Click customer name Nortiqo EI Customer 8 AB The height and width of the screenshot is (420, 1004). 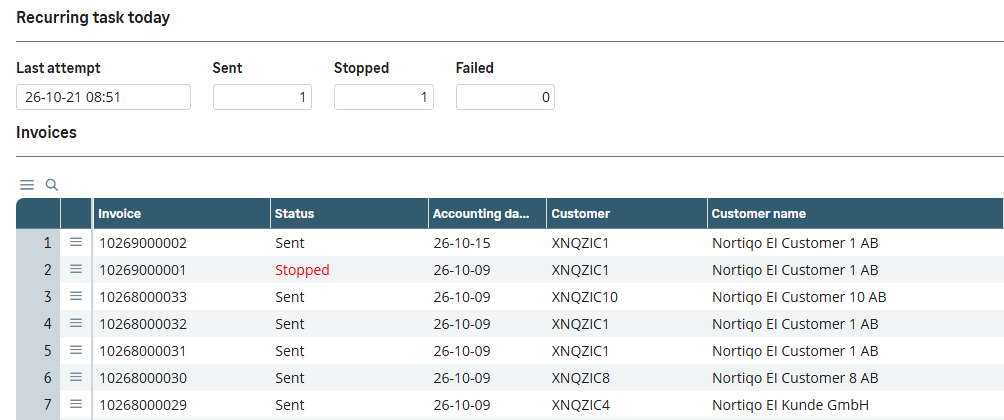point(795,378)
